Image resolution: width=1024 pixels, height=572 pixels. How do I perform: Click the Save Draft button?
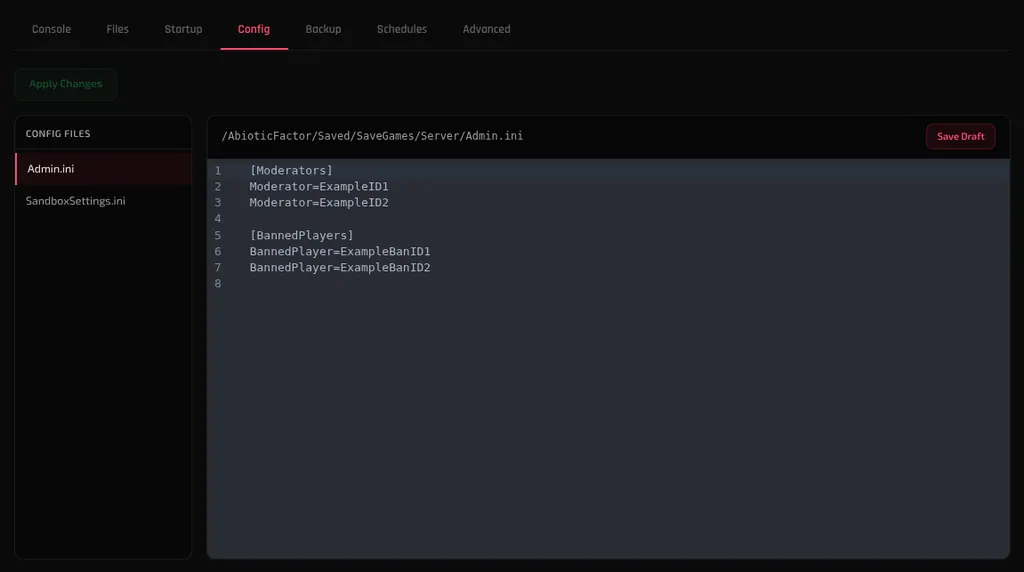[961, 136]
